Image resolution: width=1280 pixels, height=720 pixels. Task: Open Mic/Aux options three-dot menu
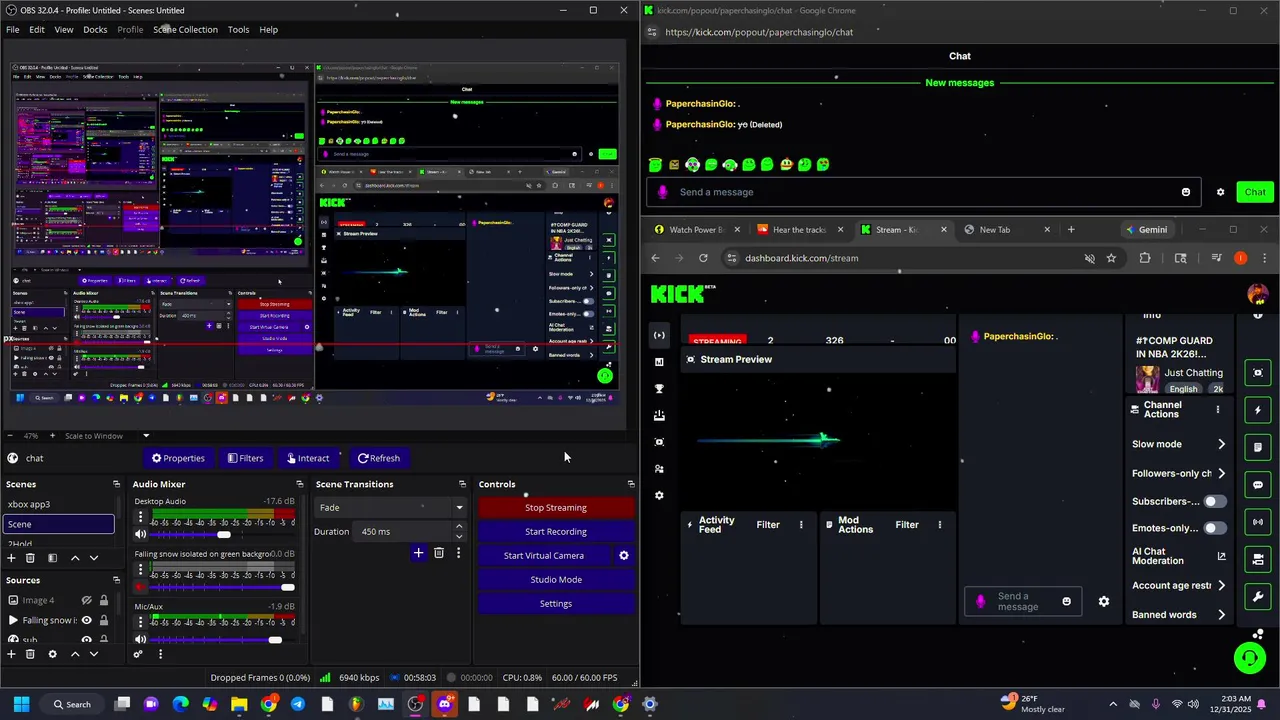point(141,624)
